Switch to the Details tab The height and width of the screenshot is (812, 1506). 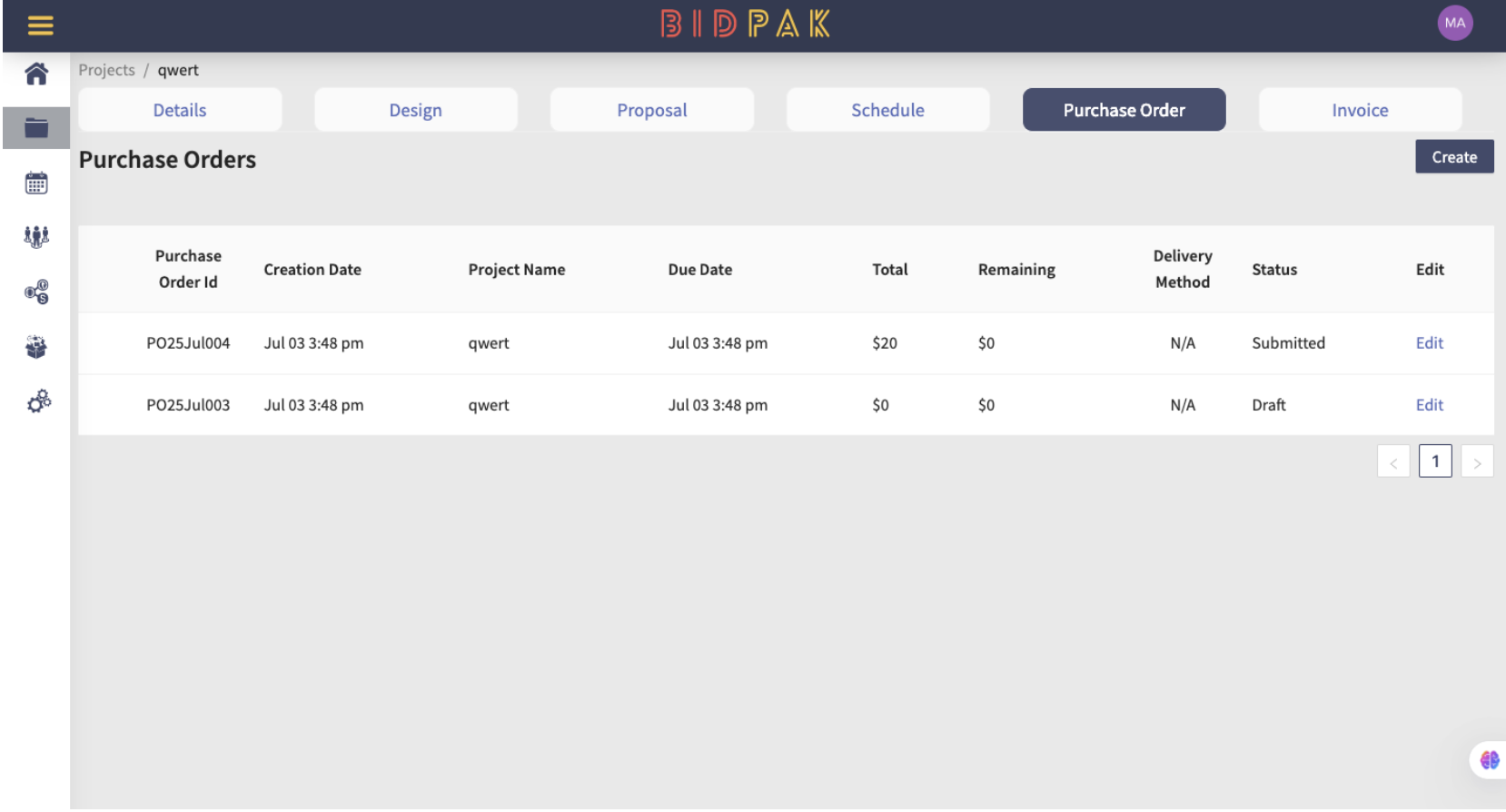180,110
